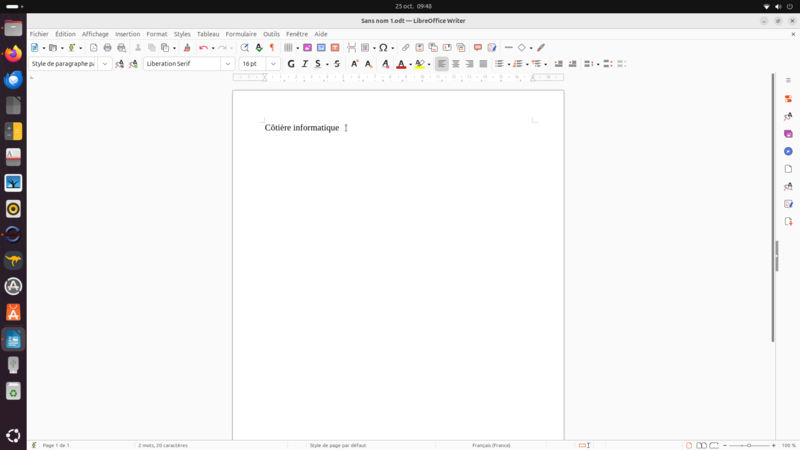The width and height of the screenshot is (800, 450).
Task: Click the Insert Comment speech bubble icon
Action: pos(478,47)
